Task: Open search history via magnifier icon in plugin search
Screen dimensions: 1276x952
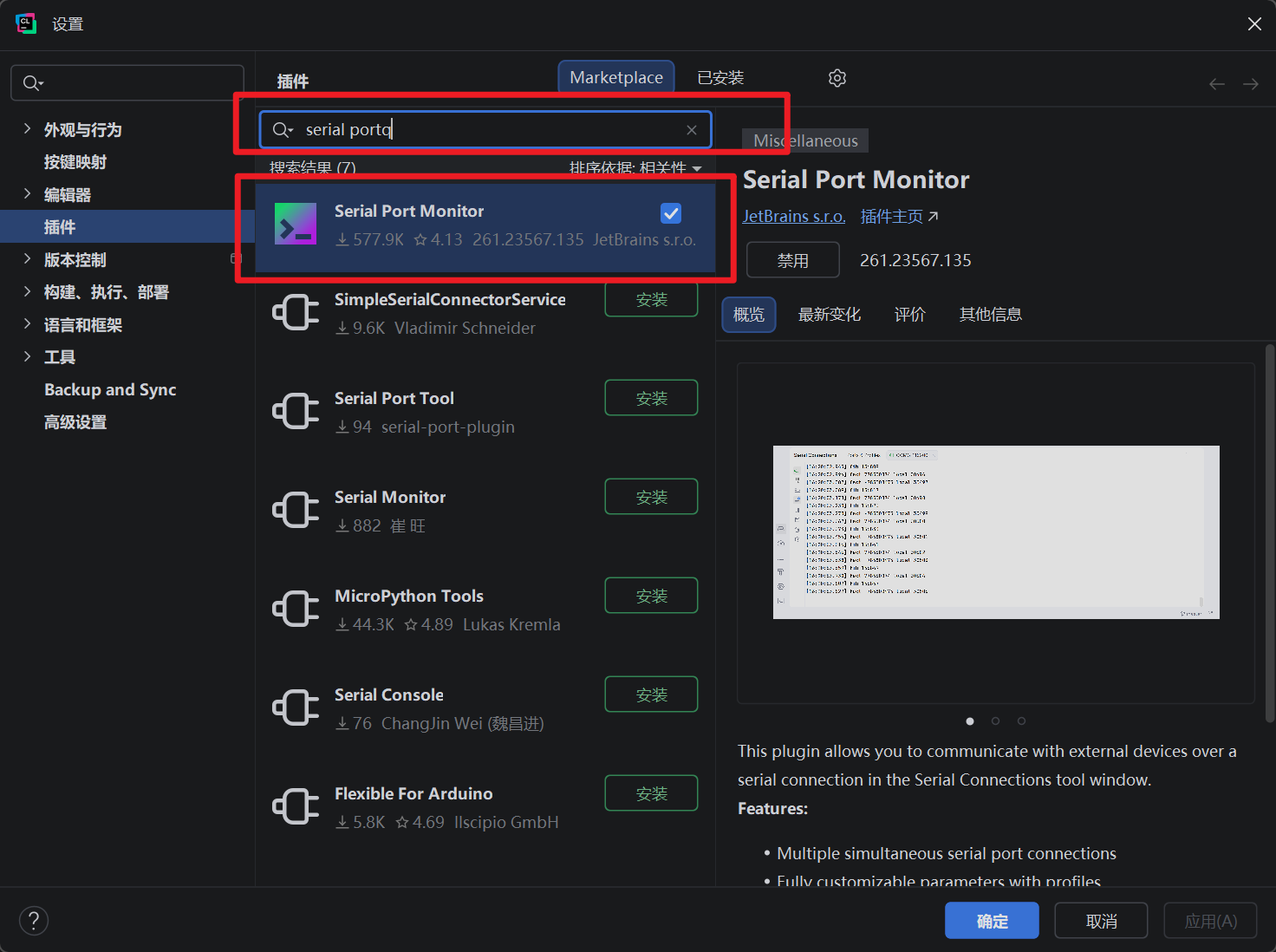Action: click(x=283, y=130)
